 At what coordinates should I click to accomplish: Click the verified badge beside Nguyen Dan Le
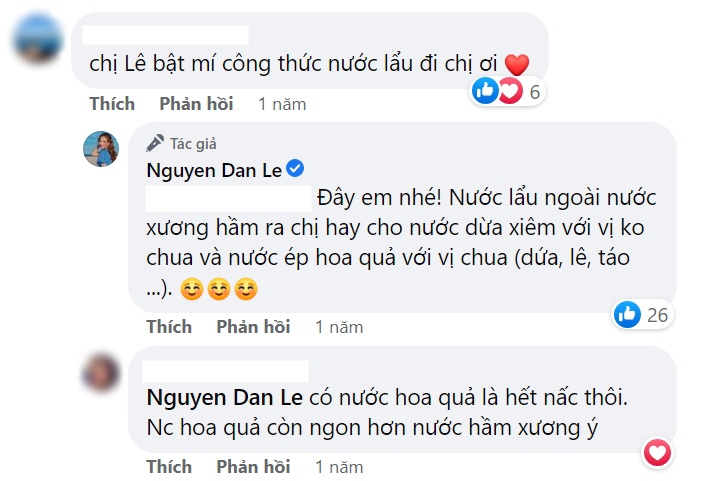click(295, 168)
